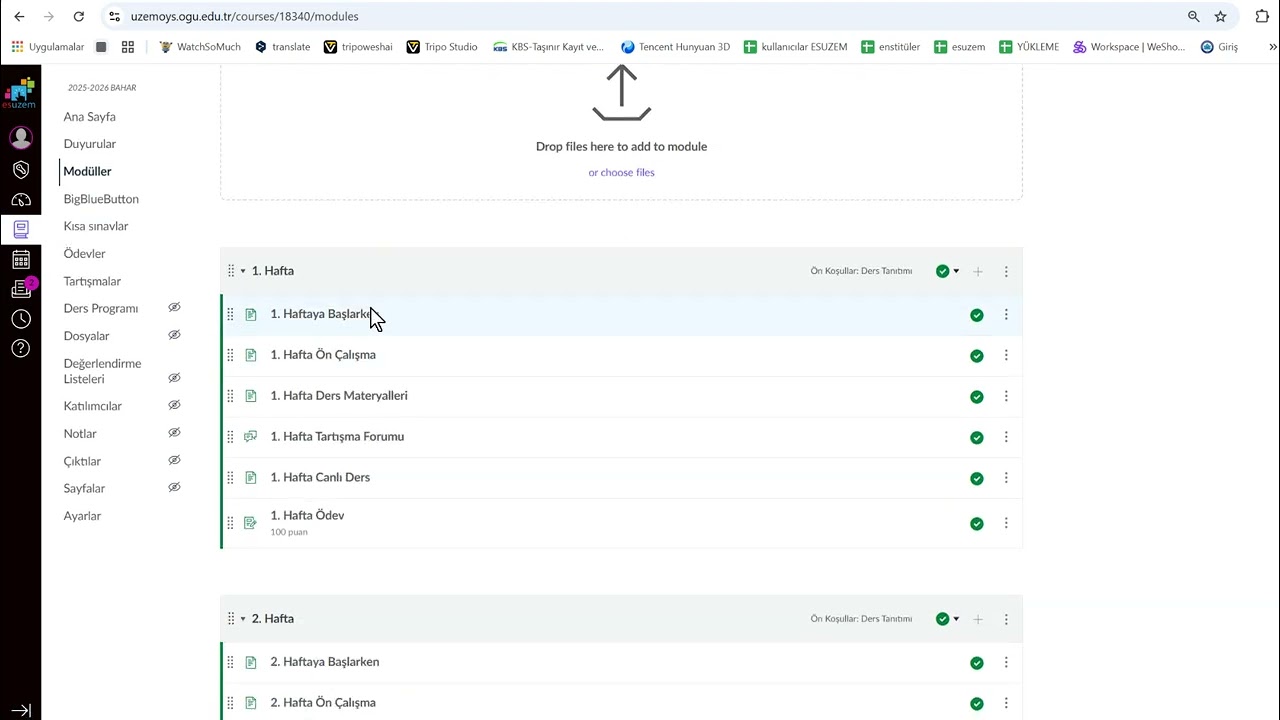Click the browser address bar URL
Screen dimensions: 1280x720
(244, 16)
